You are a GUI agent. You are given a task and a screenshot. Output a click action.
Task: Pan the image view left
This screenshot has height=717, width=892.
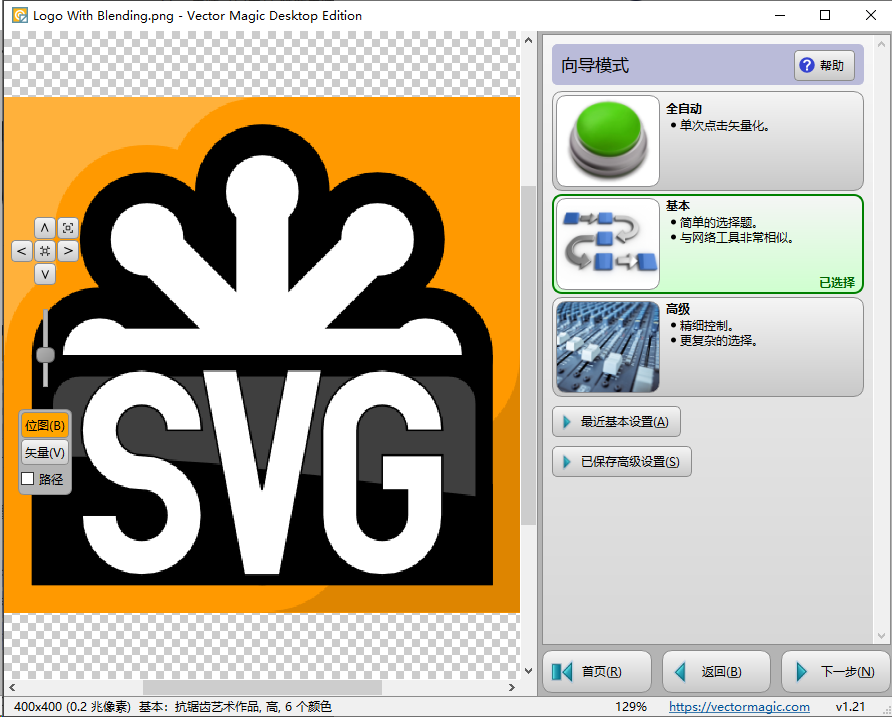[22, 251]
